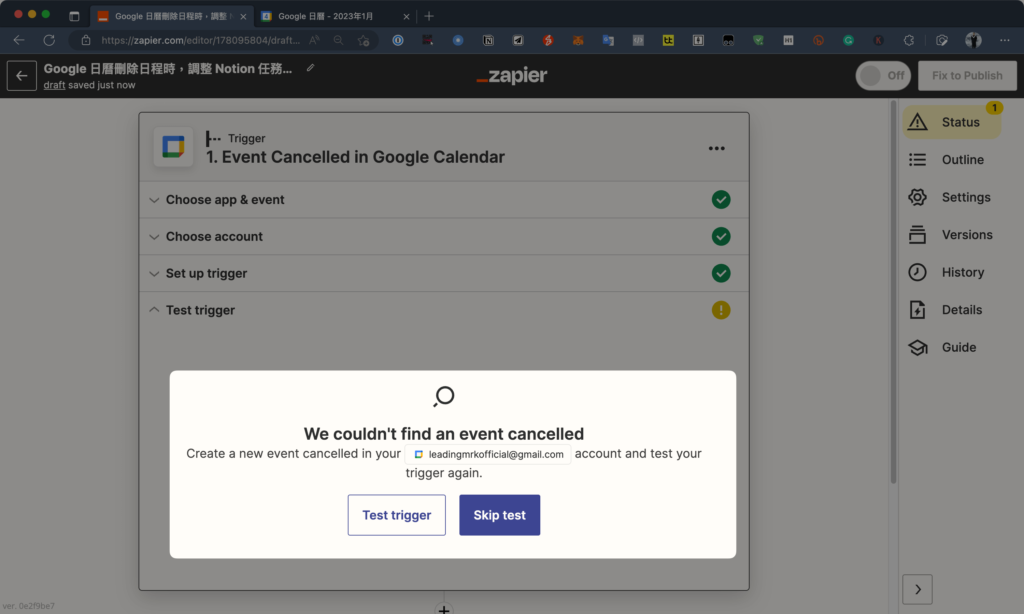Collapse the right sidebar with chevron

pyautogui.click(x=918, y=589)
